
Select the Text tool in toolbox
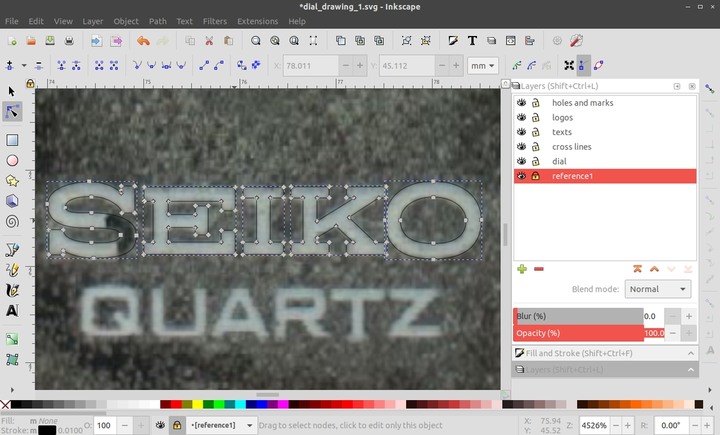(x=12, y=311)
